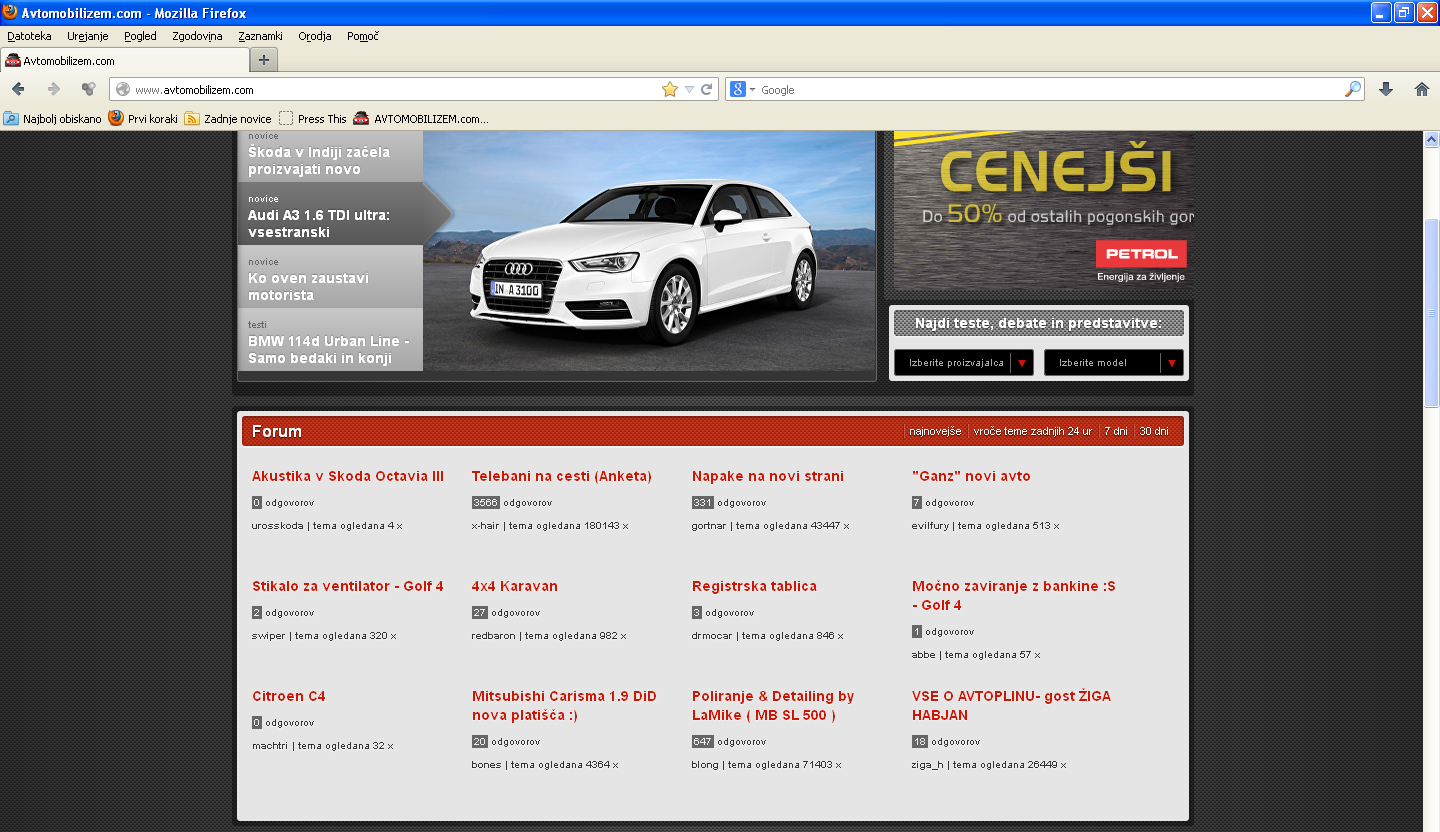Image resolution: width=1440 pixels, height=832 pixels.
Task: Open the Datoteka menu
Action: pyautogui.click(x=29, y=36)
